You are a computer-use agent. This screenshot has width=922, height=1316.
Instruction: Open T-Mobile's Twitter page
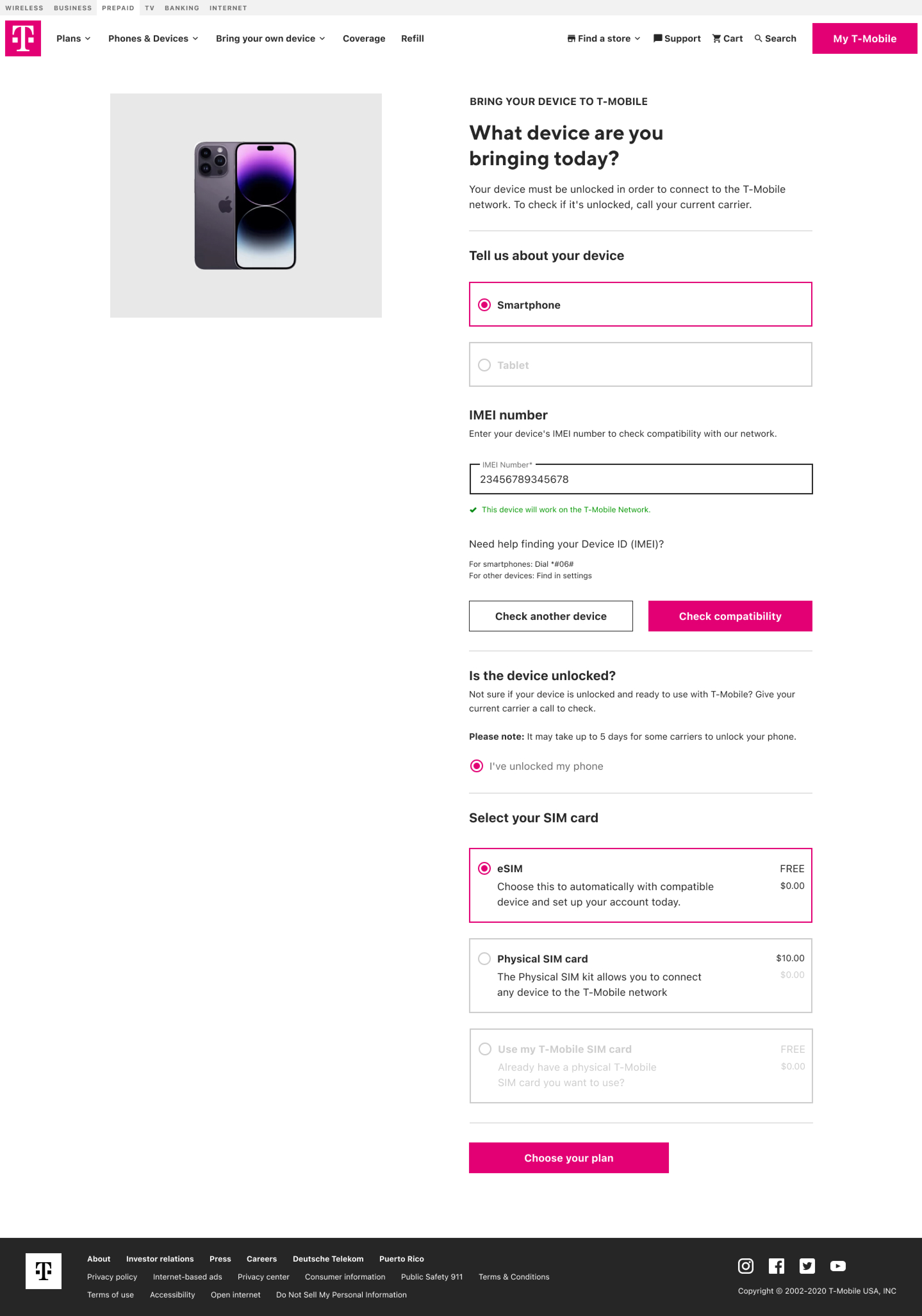(x=807, y=1265)
